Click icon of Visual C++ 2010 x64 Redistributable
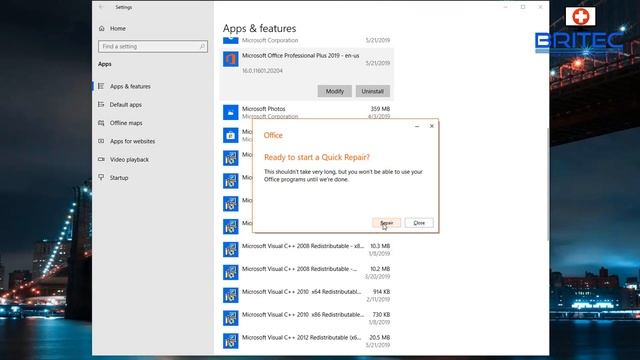 point(231,295)
